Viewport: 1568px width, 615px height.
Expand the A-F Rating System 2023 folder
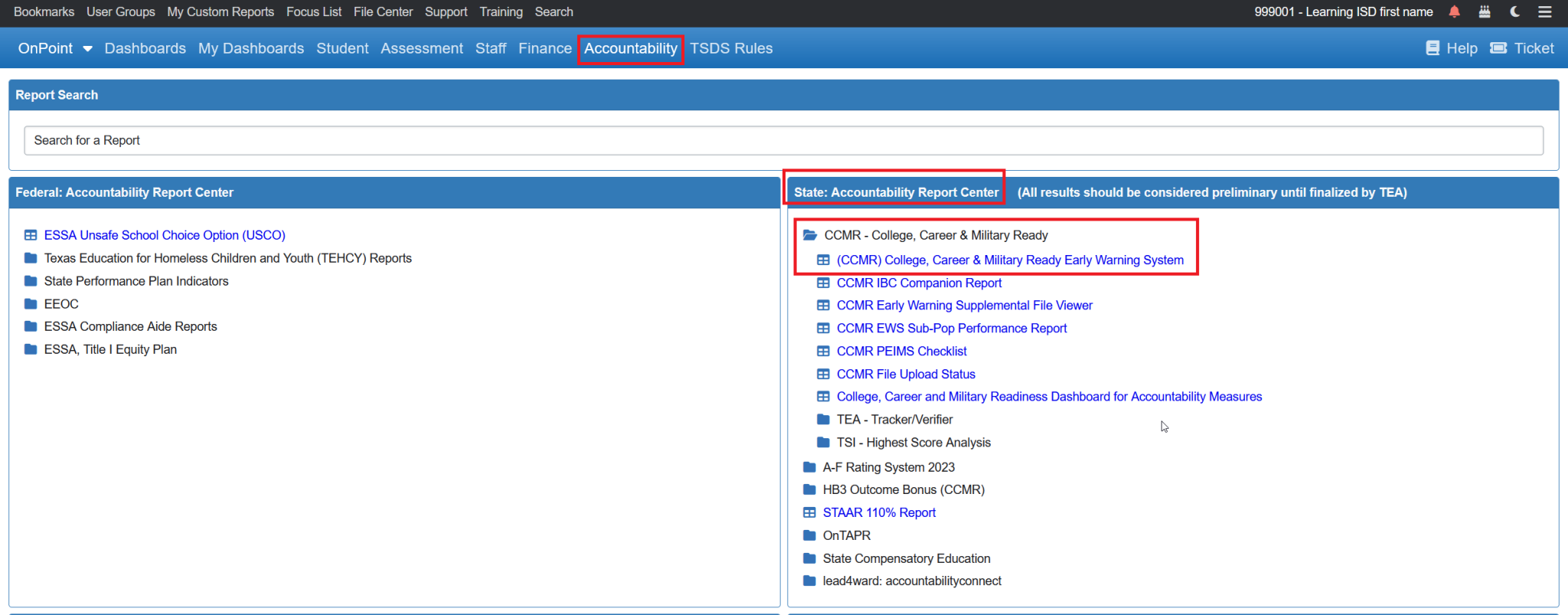[x=809, y=467]
